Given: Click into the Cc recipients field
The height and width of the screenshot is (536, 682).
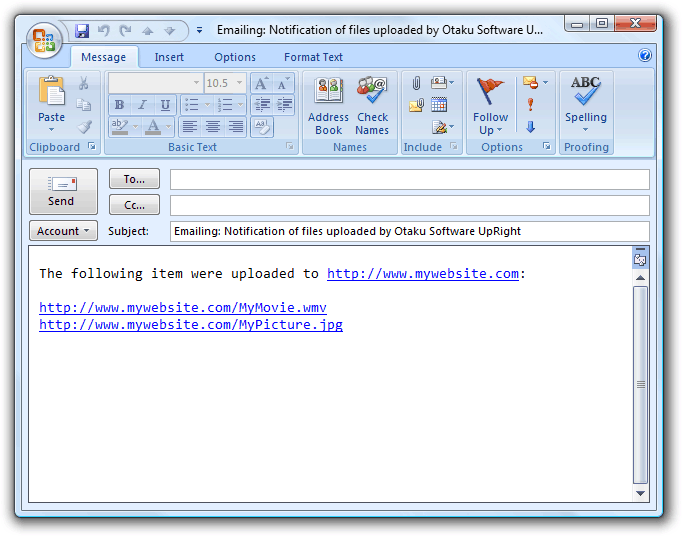Looking at the screenshot, I should click(410, 205).
